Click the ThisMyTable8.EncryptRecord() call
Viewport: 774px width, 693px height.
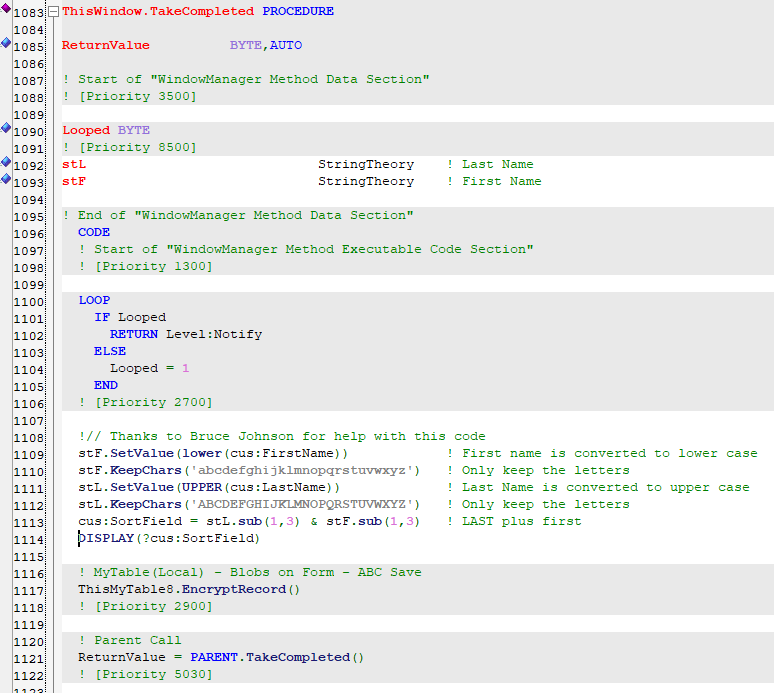(x=189, y=590)
